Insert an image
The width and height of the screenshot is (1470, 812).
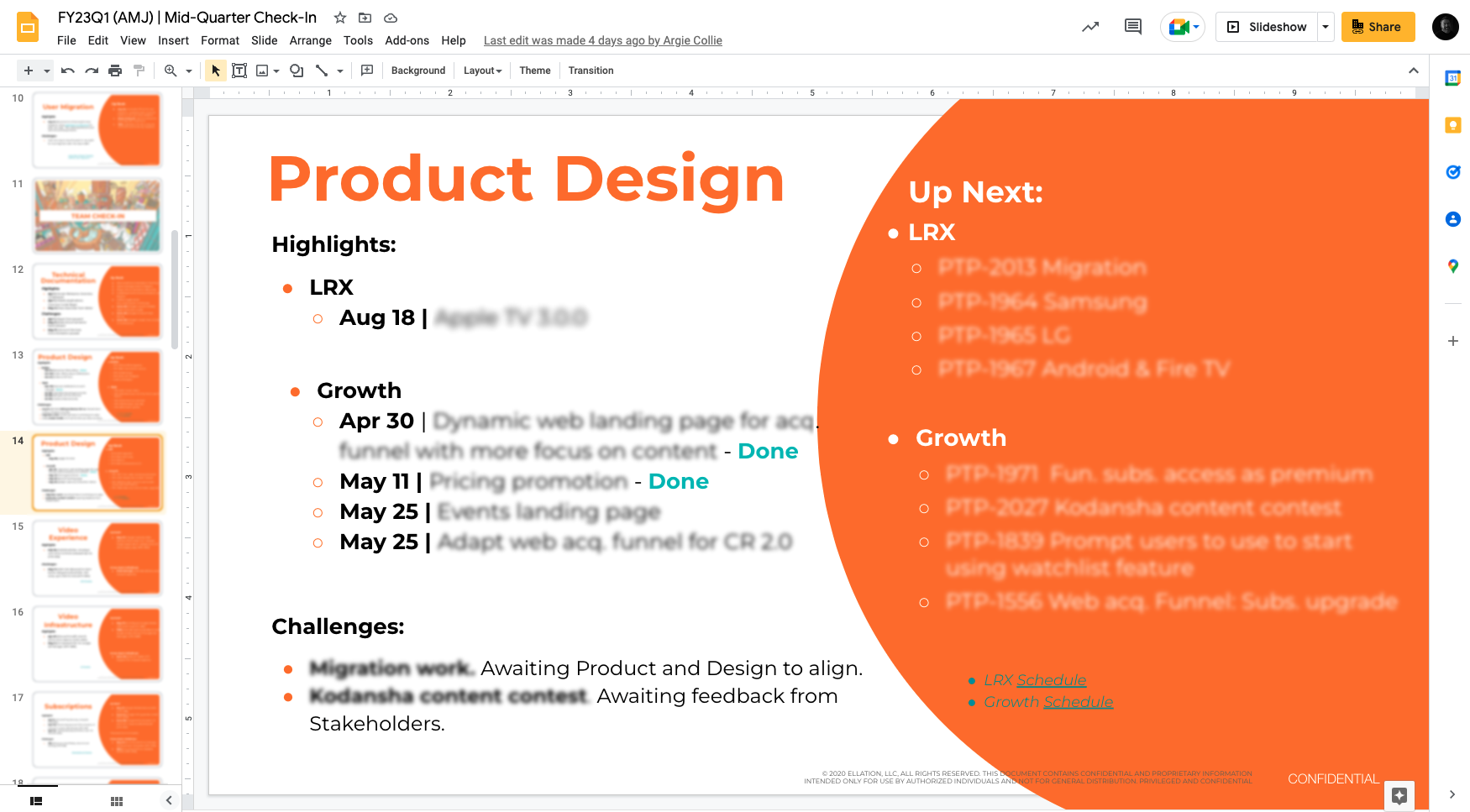coord(262,71)
